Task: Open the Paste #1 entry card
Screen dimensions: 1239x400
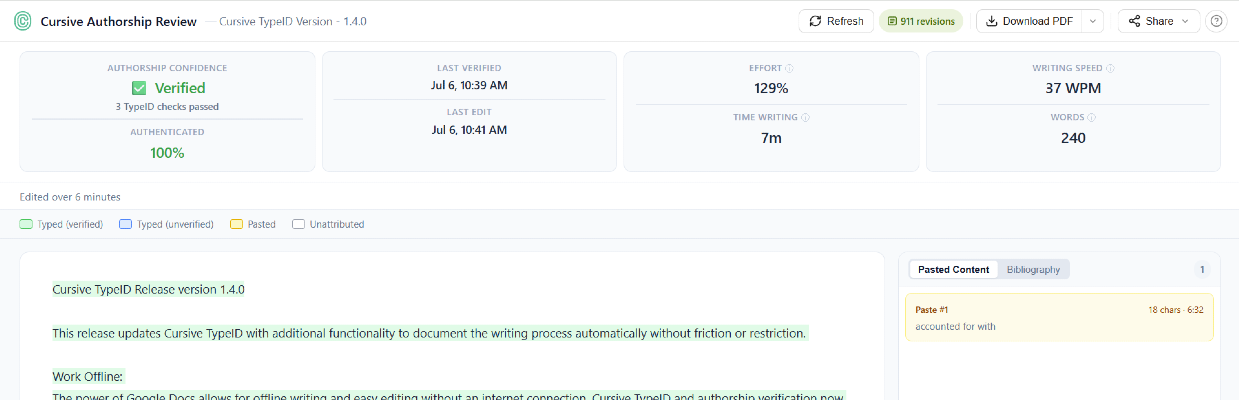Action: coord(1059,318)
